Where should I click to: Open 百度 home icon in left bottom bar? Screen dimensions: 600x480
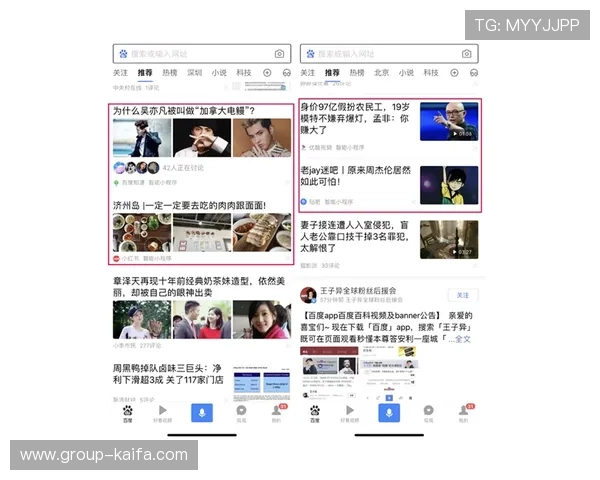[x=127, y=414]
